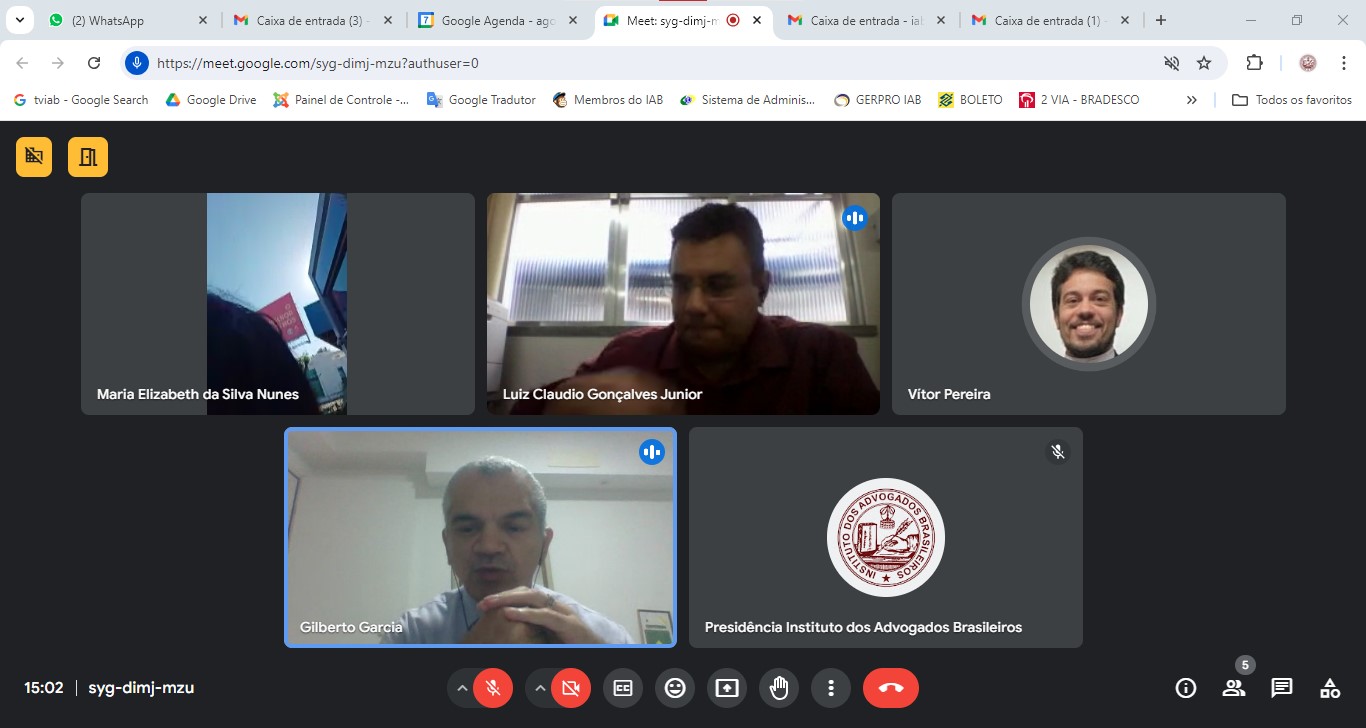Unmute the microphone
The image size is (1366, 728).
493,688
